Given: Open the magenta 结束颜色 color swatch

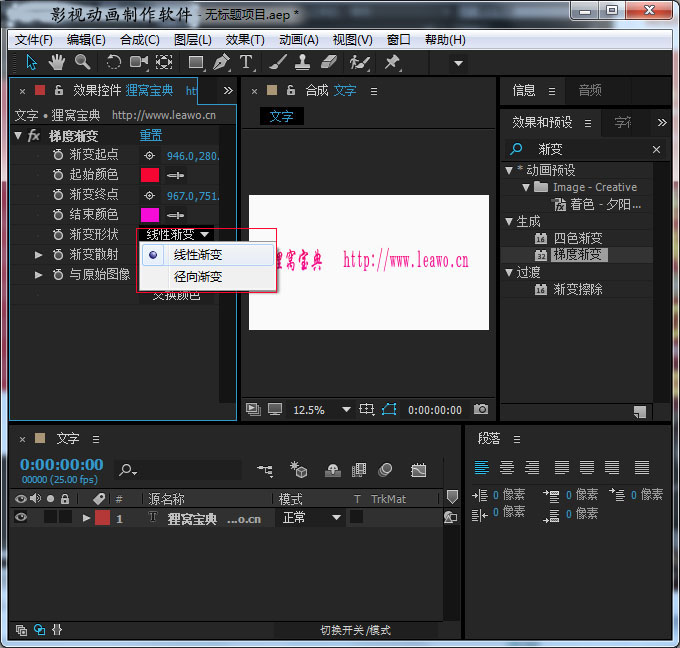Looking at the screenshot, I should tap(150, 215).
